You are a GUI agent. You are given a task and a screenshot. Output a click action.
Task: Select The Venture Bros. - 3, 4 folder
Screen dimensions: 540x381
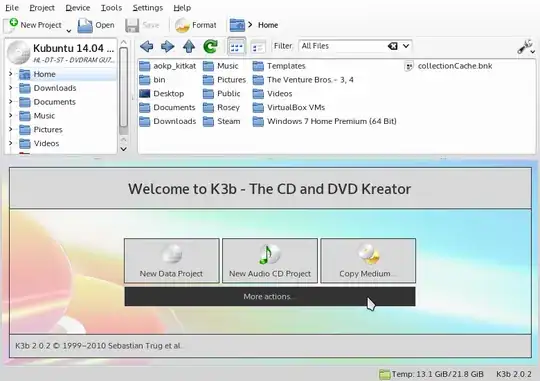[x=303, y=80]
